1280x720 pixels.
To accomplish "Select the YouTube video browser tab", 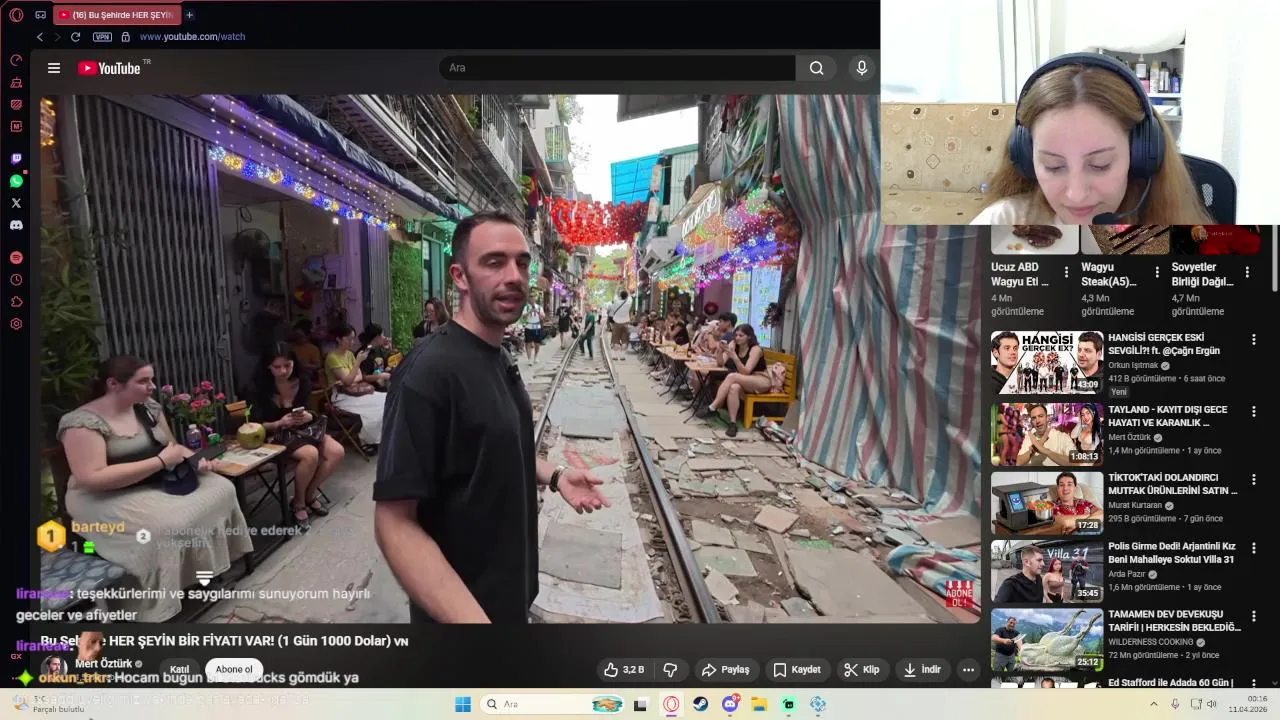I will 115,15.
